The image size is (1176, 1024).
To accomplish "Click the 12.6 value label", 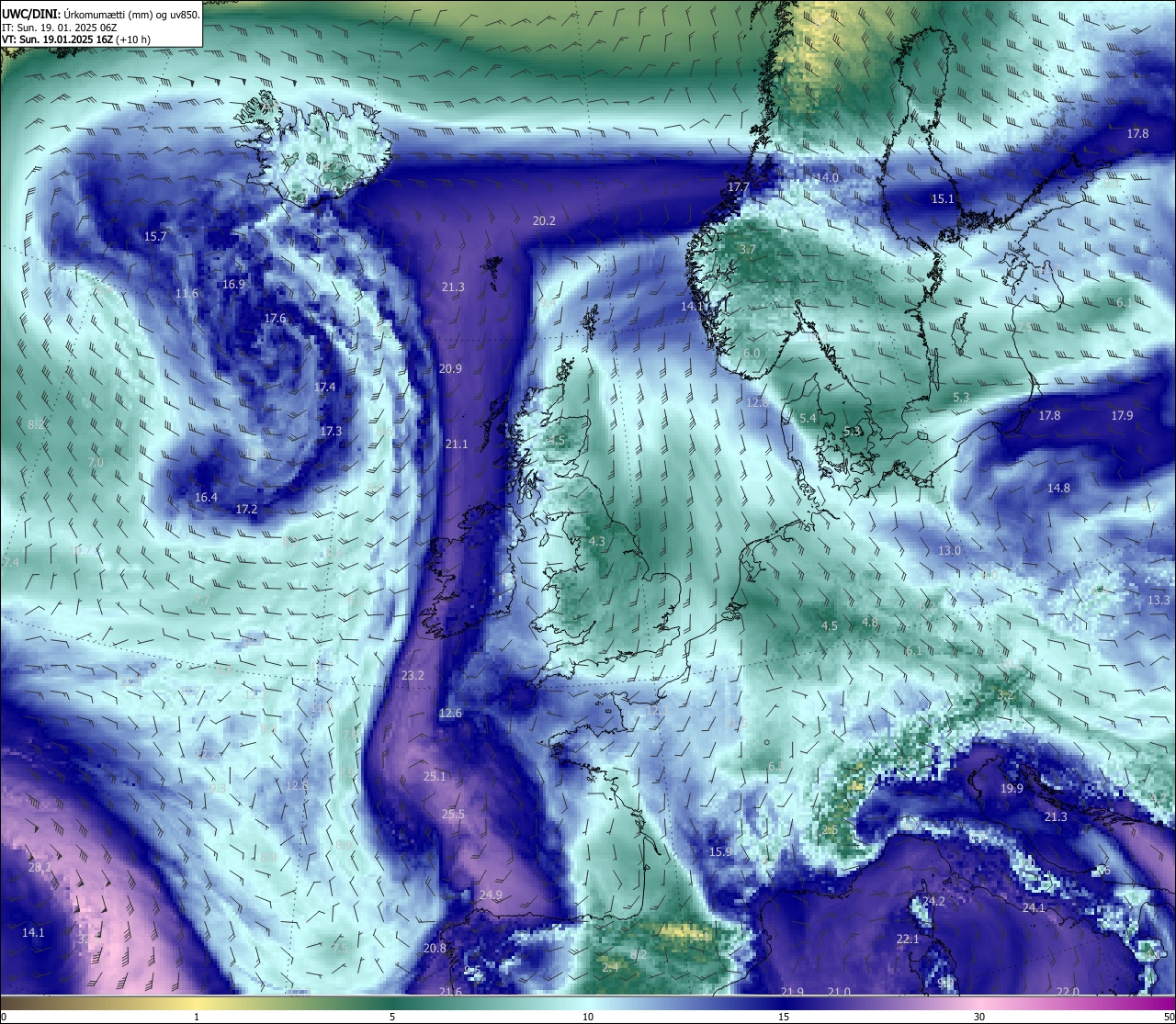I will click(450, 713).
